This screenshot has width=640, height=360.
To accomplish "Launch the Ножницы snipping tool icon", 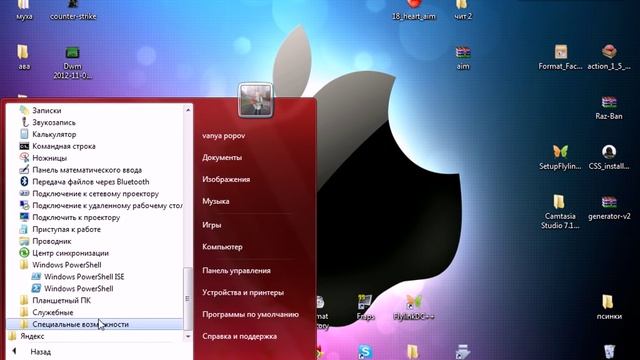I will click(24, 158).
